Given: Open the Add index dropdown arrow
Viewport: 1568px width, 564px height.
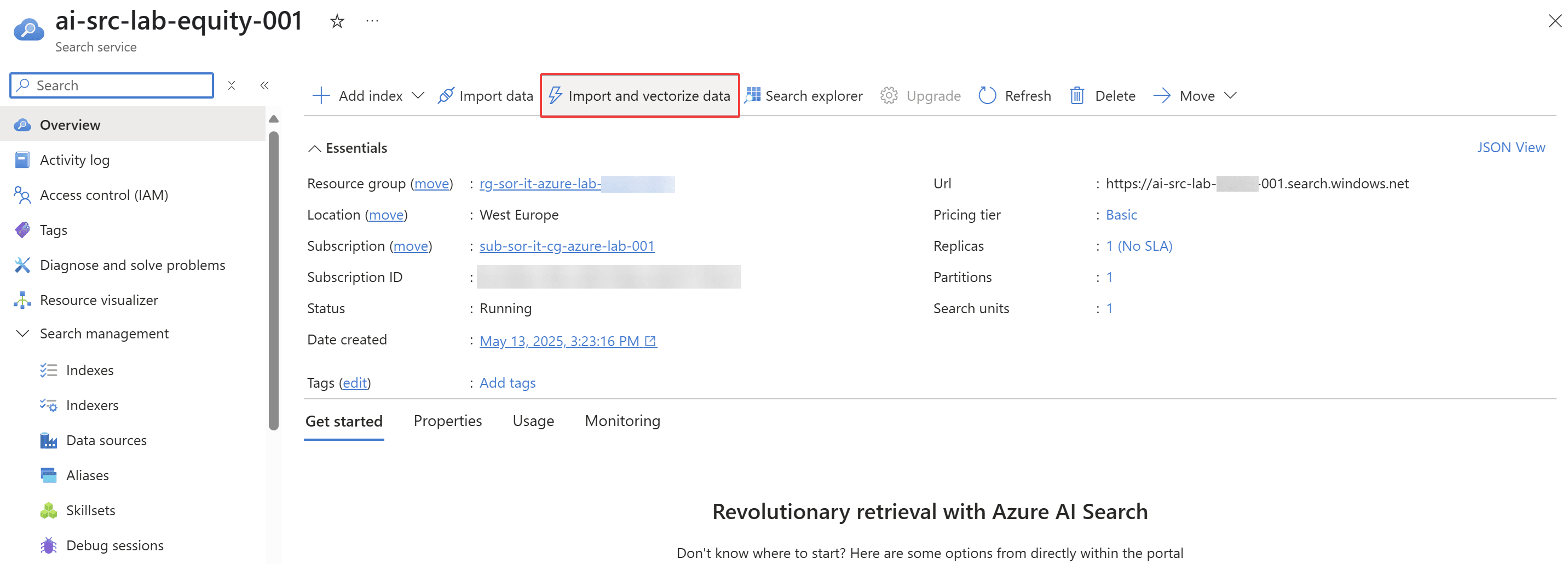Looking at the screenshot, I should point(418,96).
